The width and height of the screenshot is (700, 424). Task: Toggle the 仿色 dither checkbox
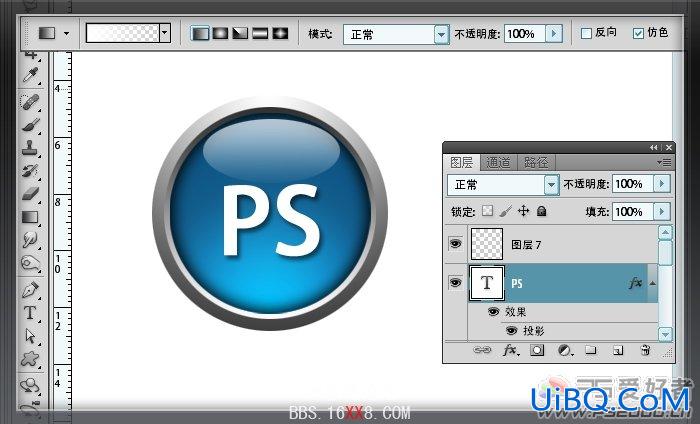[638, 33]
